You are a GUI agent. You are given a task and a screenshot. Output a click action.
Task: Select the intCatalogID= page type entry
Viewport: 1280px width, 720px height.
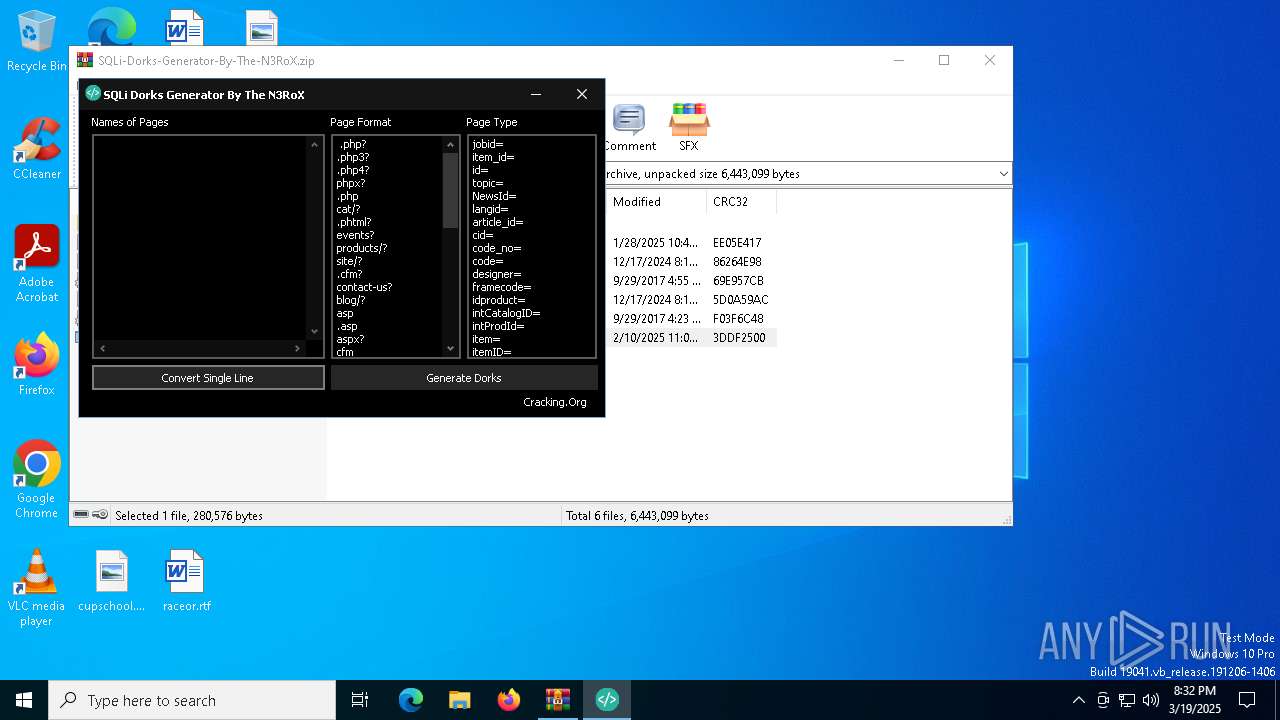506,313
